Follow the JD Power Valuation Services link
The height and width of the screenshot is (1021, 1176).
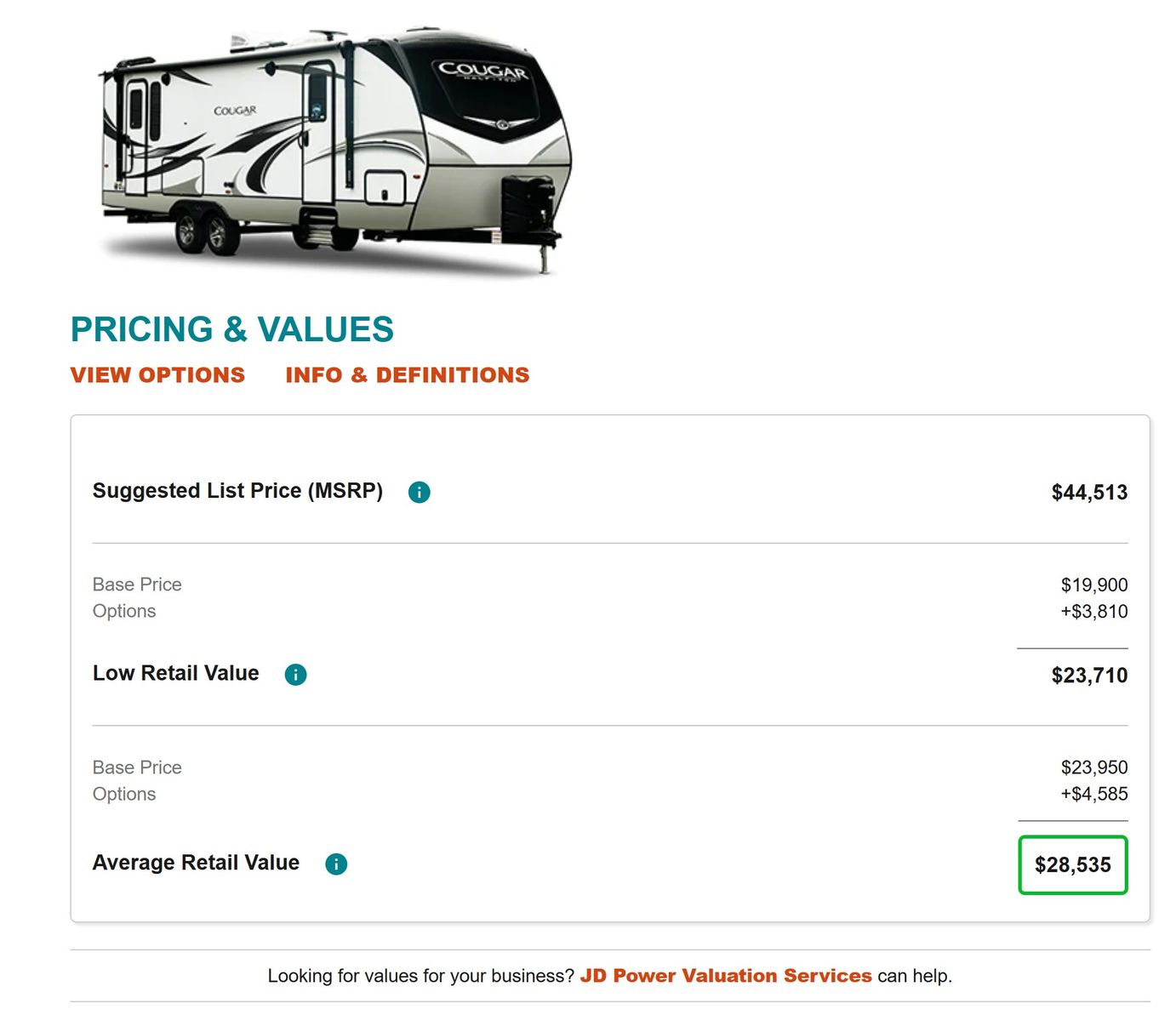pos(725,976)
